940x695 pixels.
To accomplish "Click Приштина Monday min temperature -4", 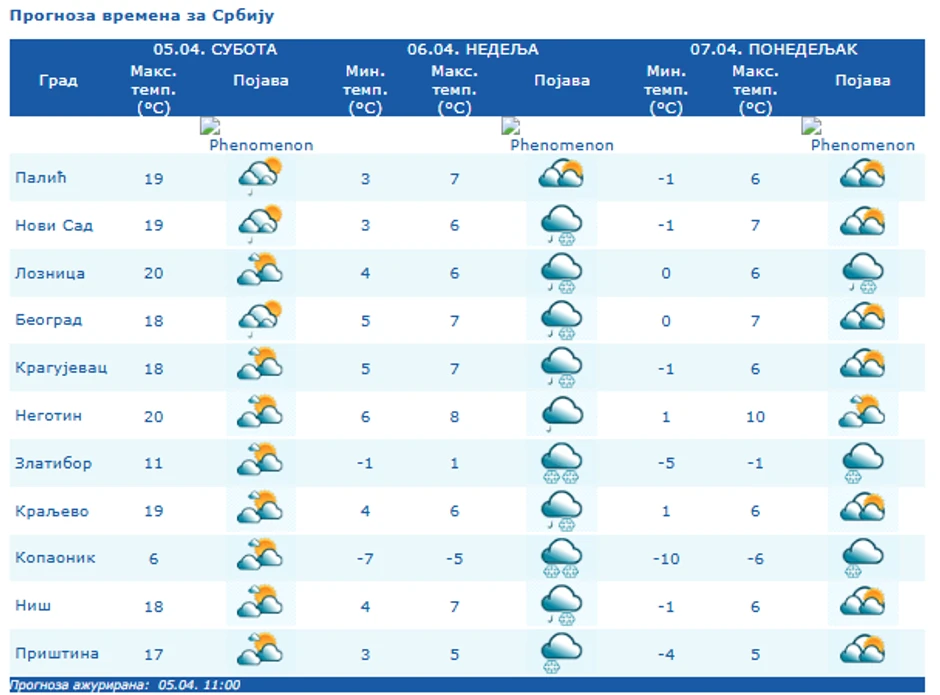I will pos(666,654).
